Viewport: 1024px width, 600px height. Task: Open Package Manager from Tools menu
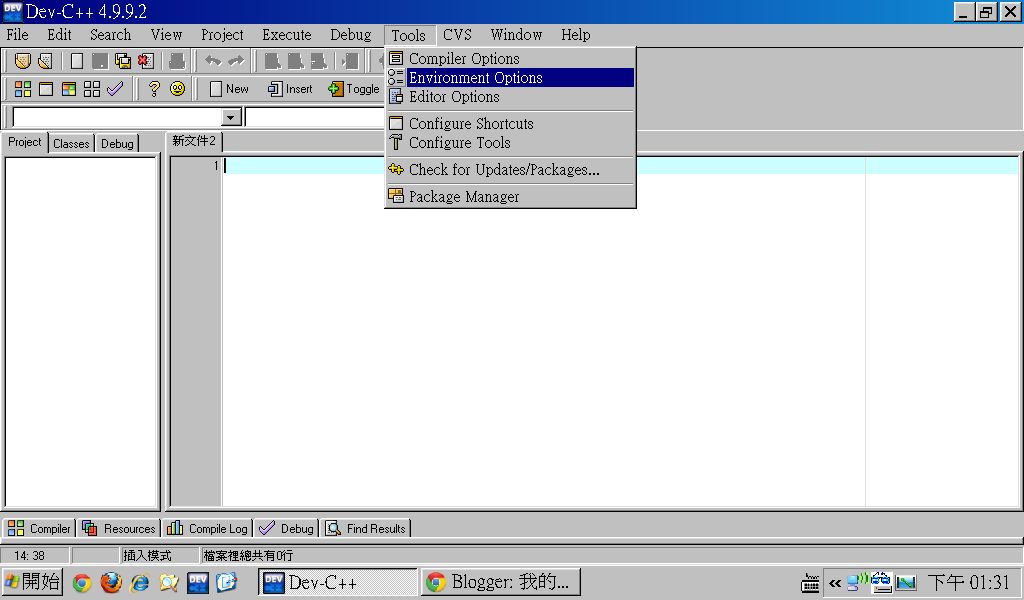click(510, 197)
